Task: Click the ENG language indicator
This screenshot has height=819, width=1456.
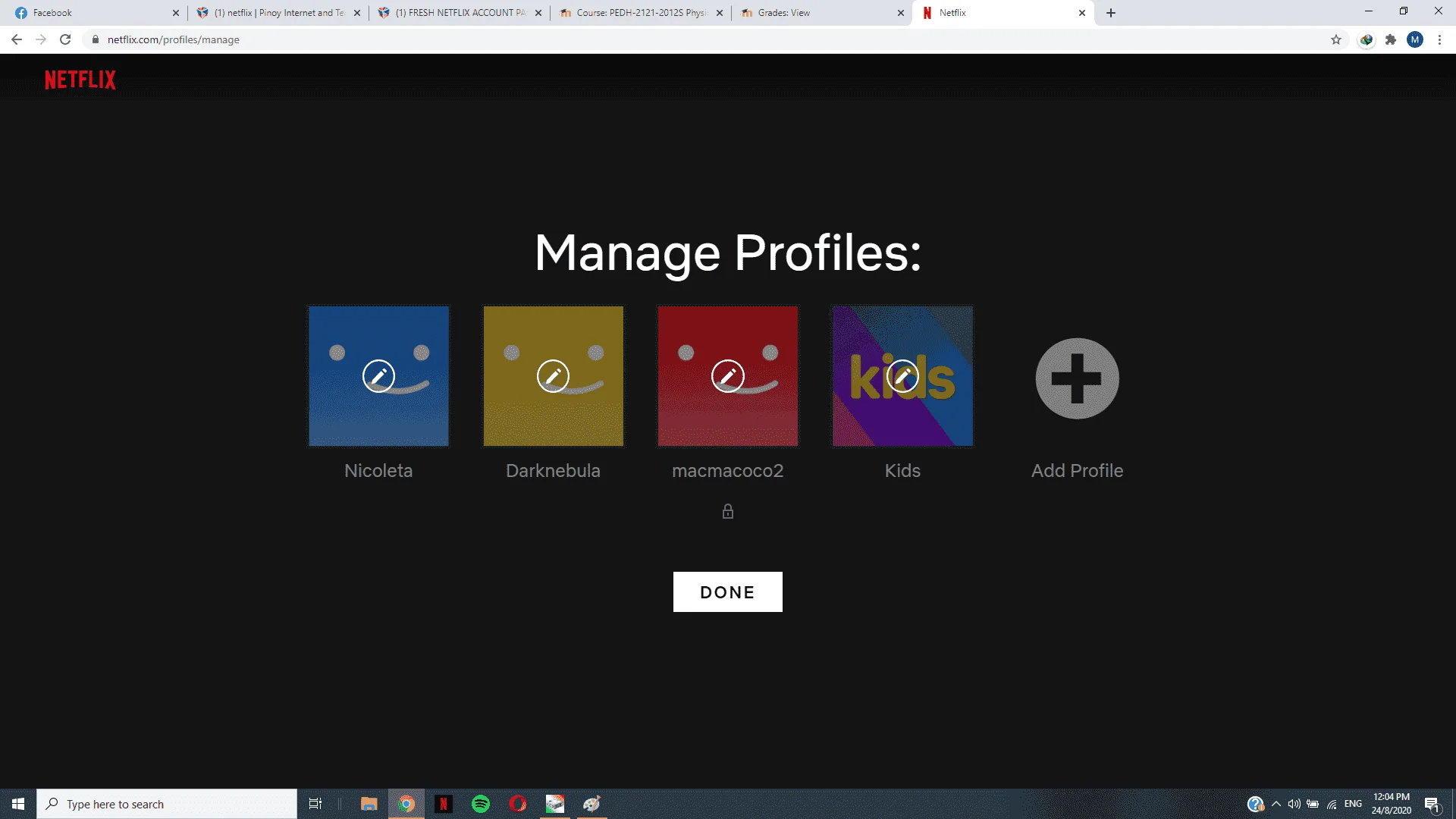Action: click(1353, 804)
